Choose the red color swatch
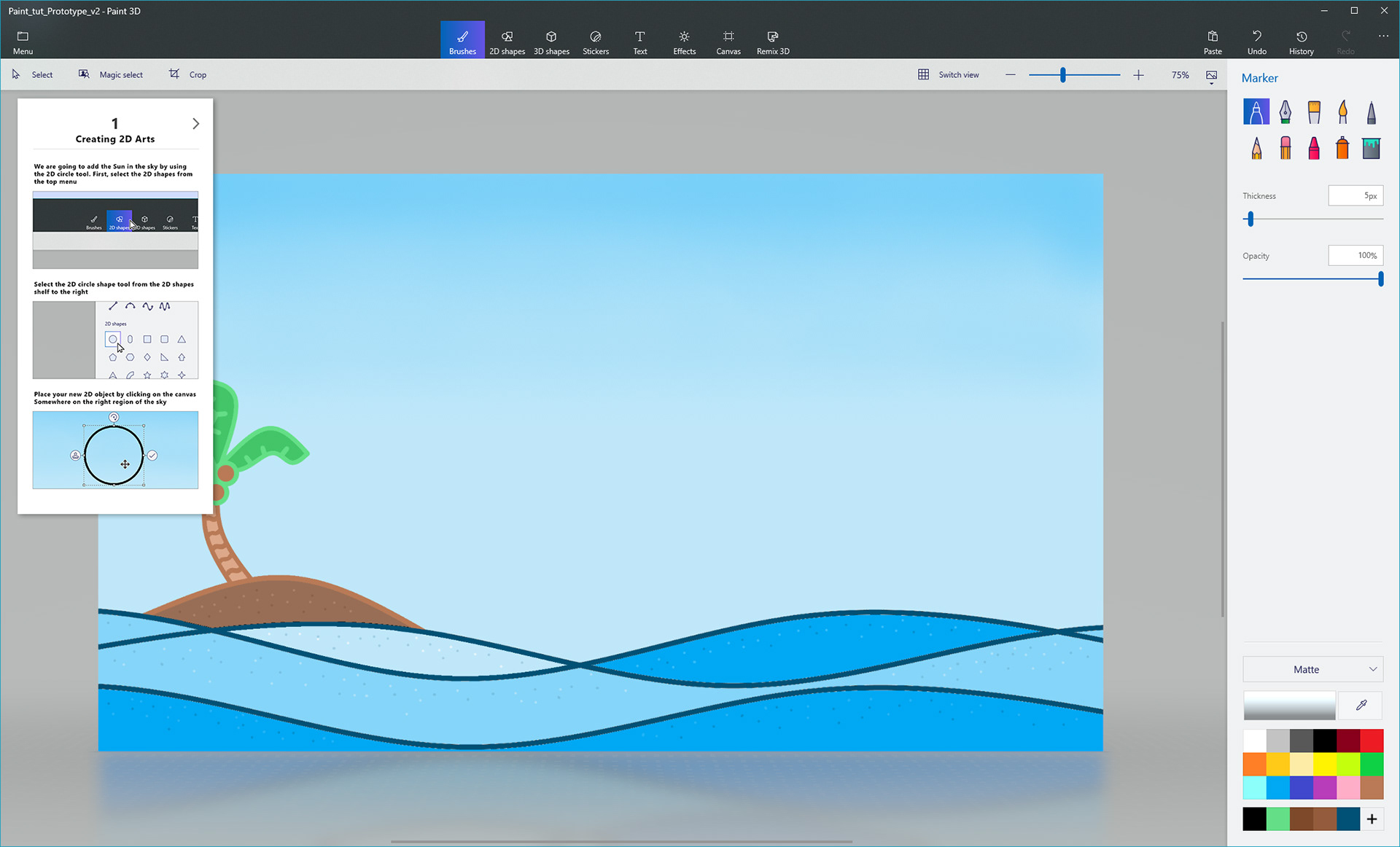Viewport: 1400px width, 847px height. (x=1371, y=741)
